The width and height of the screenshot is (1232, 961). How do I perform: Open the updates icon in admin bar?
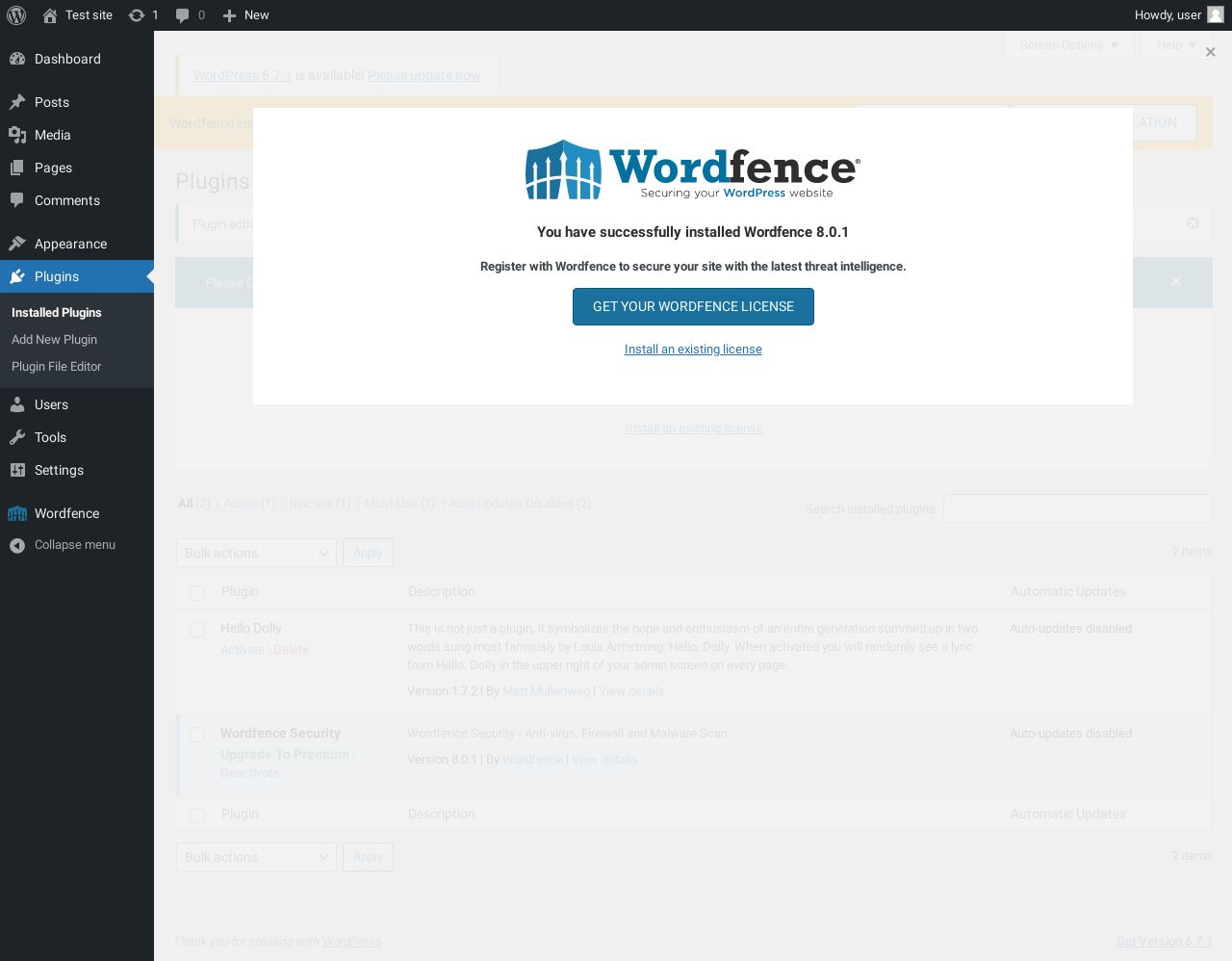click(137, 15)
